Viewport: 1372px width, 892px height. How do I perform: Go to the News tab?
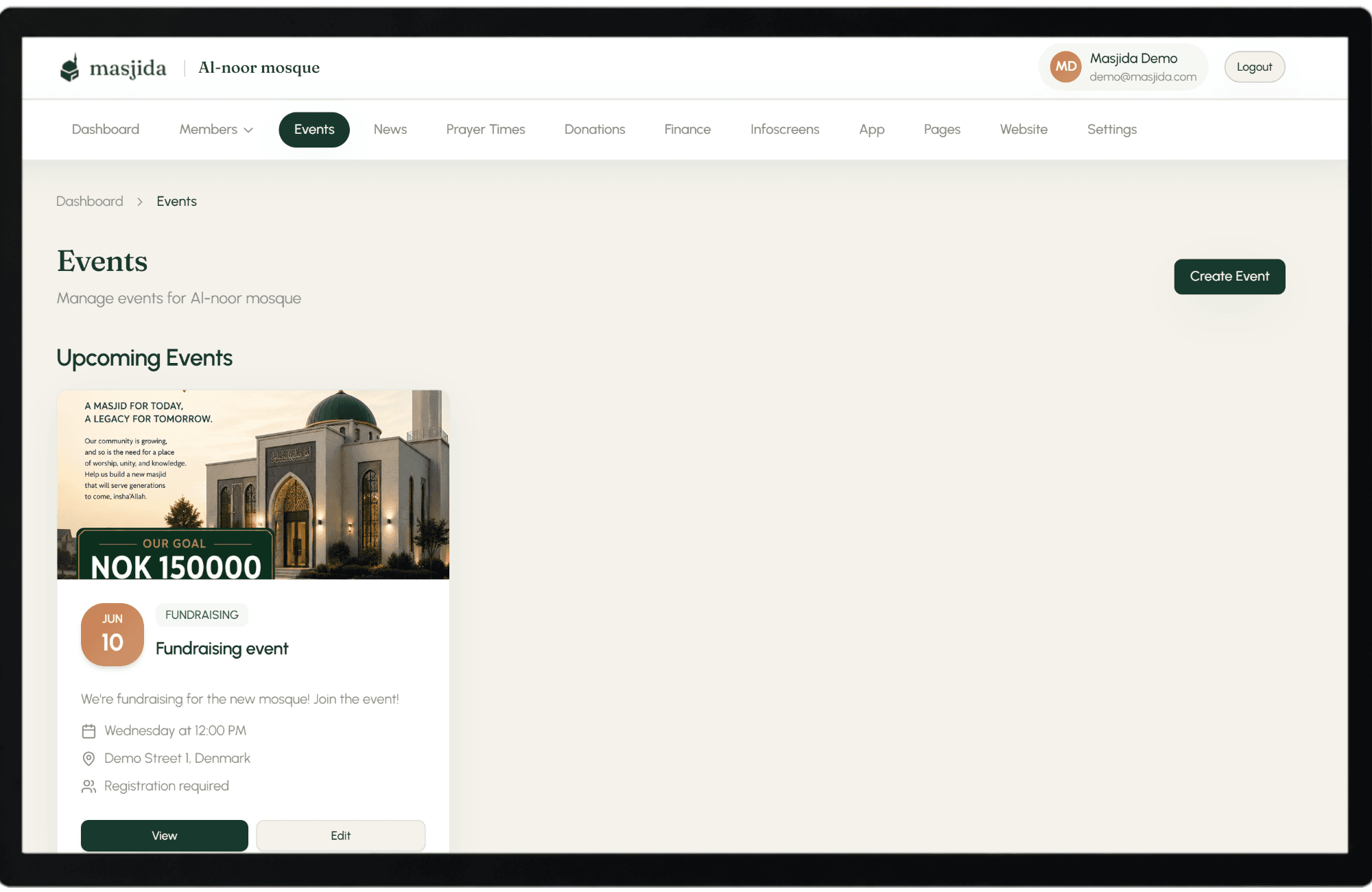[x=390, y=130]
